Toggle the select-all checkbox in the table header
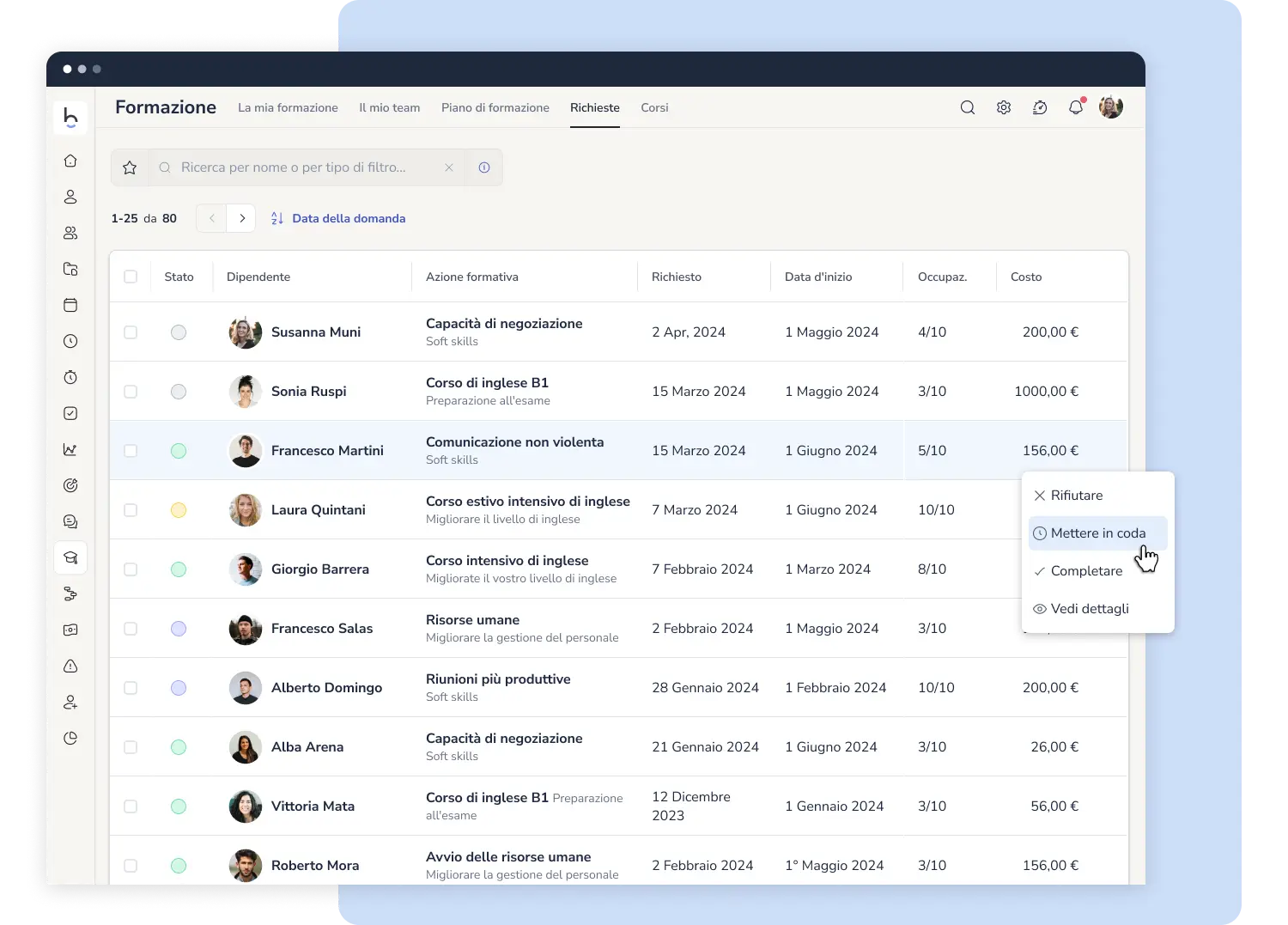Screen dimensions: 1288x925 click(131, 277)
